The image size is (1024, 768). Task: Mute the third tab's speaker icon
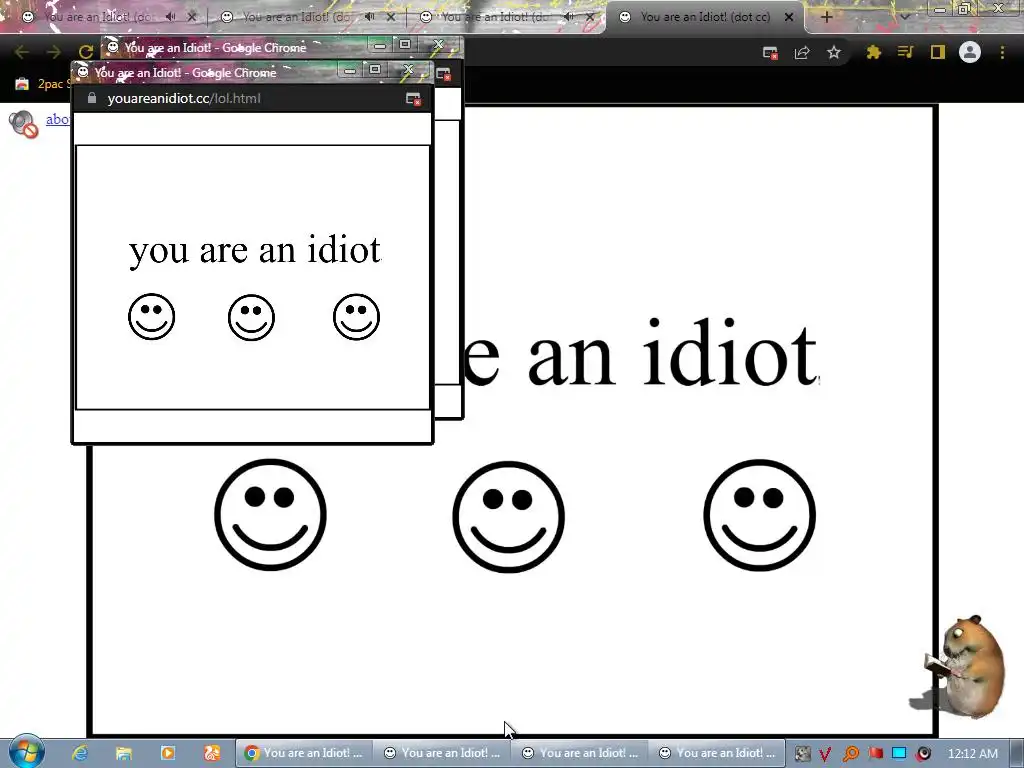coord(569,17)
